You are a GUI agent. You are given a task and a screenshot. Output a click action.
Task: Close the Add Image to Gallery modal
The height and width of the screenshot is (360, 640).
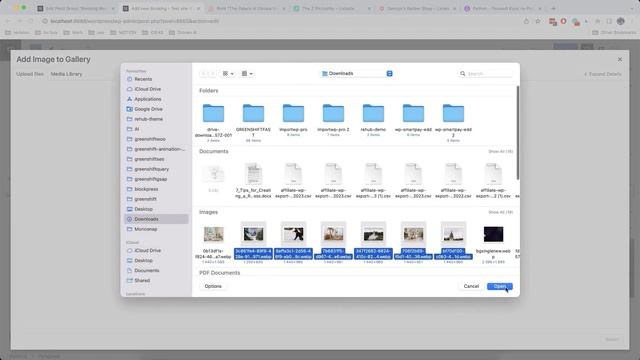click(x=620, y=59)
